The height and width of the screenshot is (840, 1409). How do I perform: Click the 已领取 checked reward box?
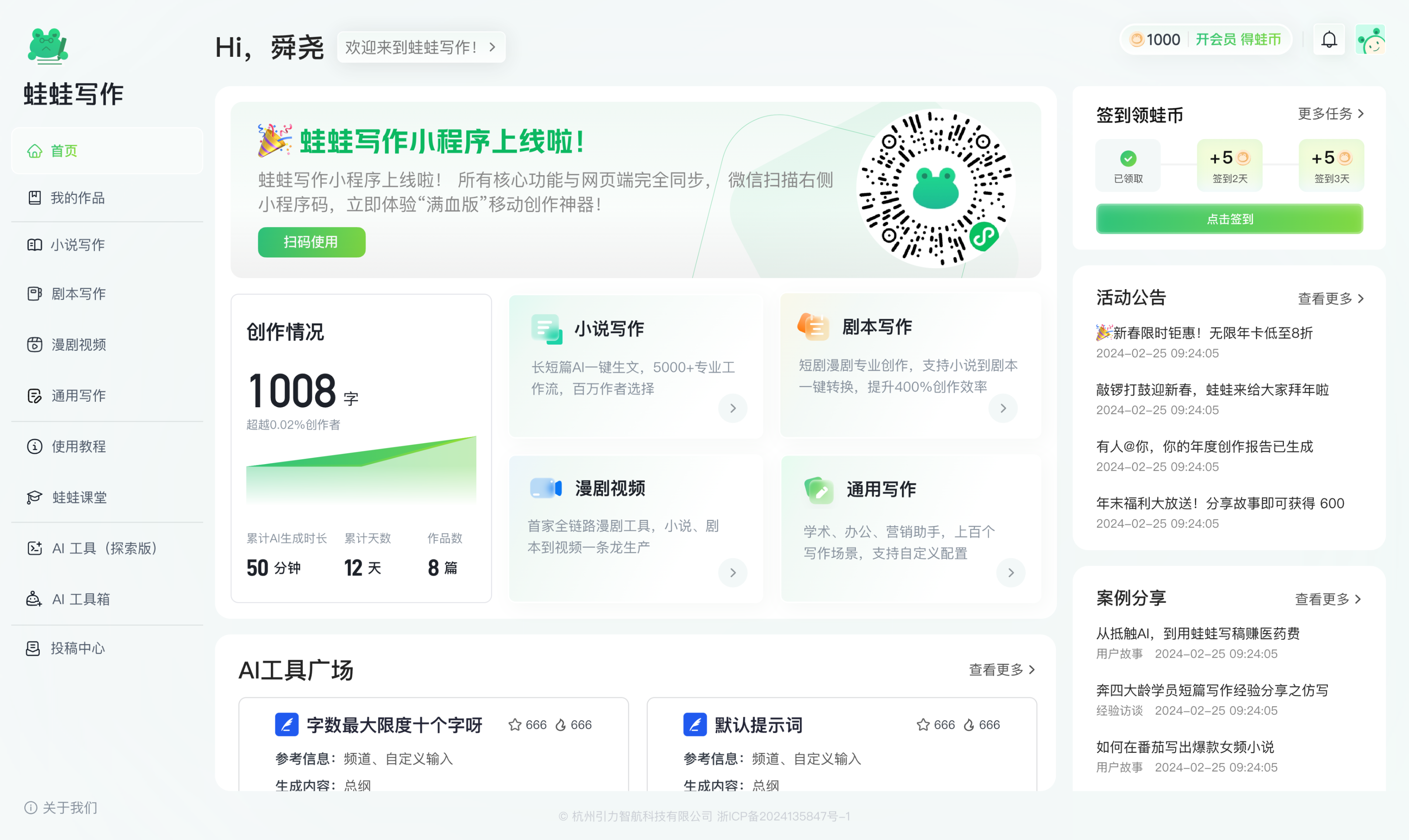pos(1127,165)
